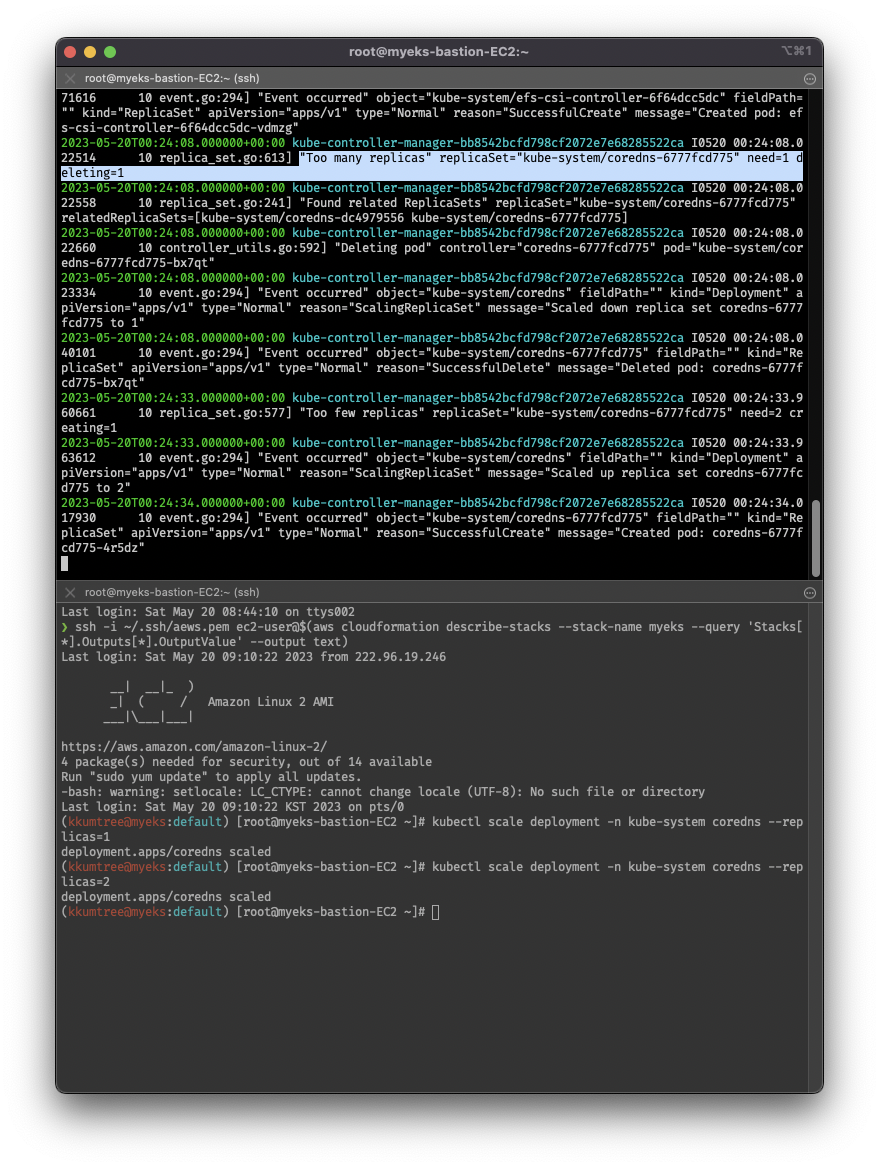The image size is (879, 1167).
Task: Click the ⌥⌘1 shortcut indicator in title bar
Action: click(x=796, y=51)
